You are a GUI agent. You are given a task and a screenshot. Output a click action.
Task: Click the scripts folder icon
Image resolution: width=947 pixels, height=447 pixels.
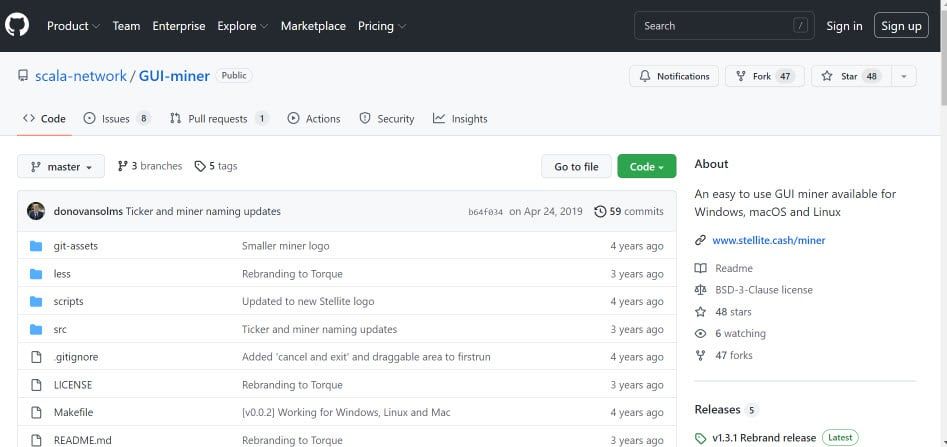click(36, 301)
